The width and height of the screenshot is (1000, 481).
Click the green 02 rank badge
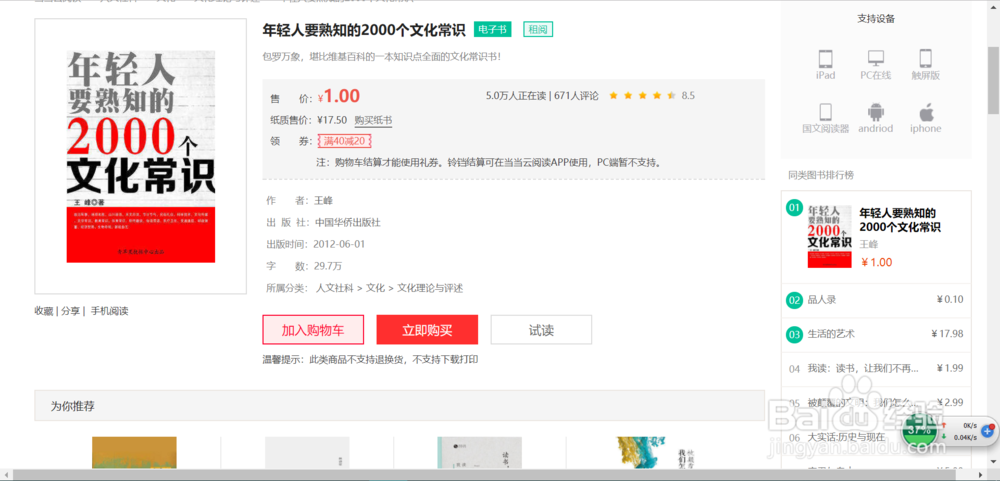click(x=794, y=300)
